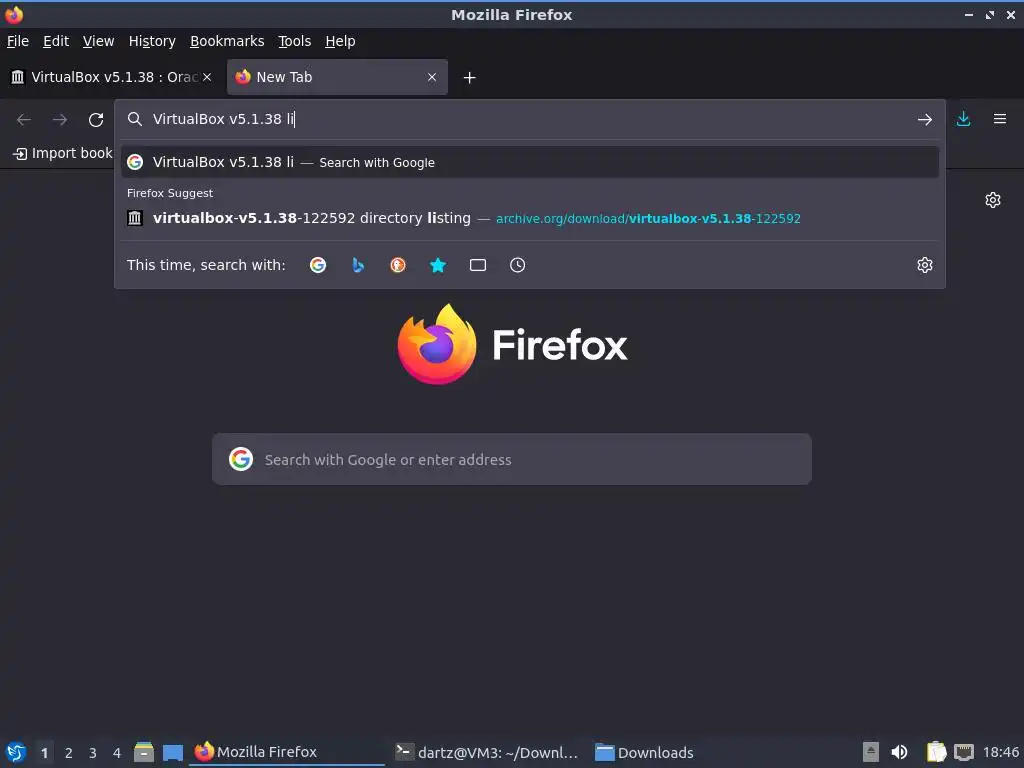Click Import bookmarks in bookmarks toolbar
The height and width of the screenshot is (768, 1024).
tap(63, 153)
